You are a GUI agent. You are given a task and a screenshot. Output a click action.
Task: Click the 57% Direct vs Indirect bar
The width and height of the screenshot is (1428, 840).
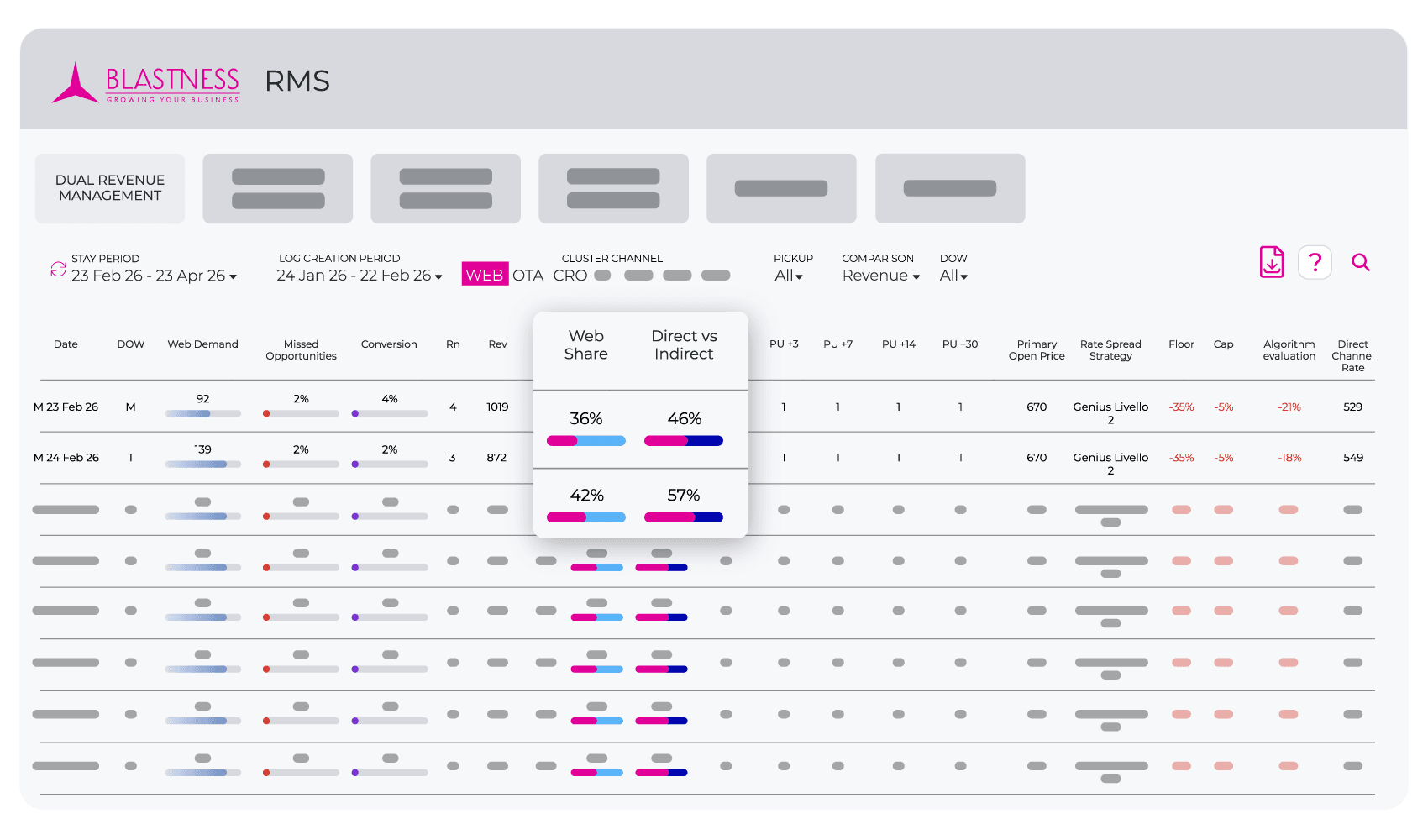click(683, 517)
